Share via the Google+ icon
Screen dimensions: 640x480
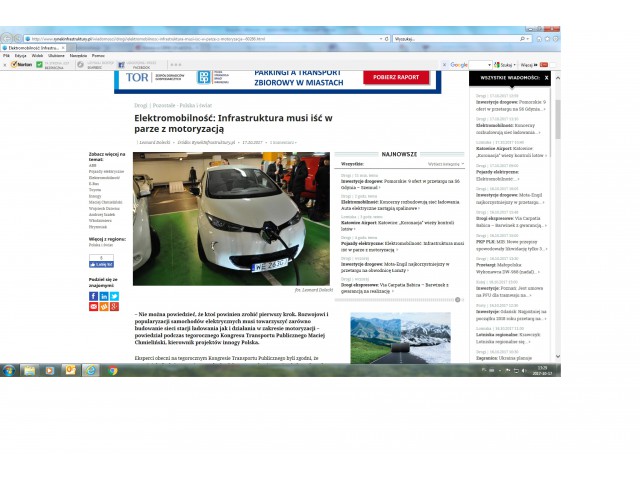tap(115, 306)
